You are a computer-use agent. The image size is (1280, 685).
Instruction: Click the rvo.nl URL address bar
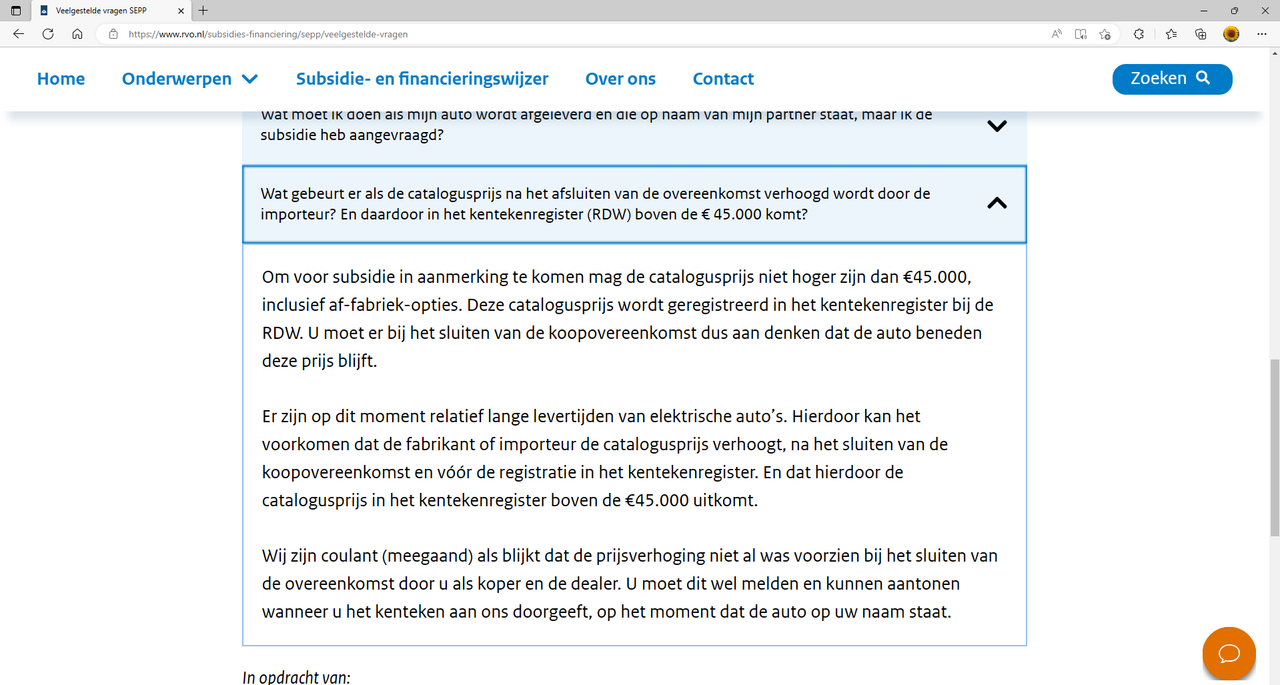(580, 33)
